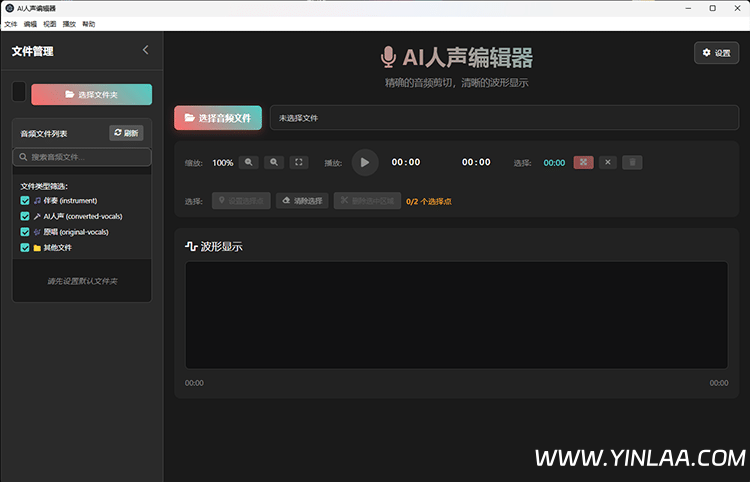Click the music note icon beside 伴奏
Screen dimensions: 750x482
pyautogui.click(x=37, y=201)
